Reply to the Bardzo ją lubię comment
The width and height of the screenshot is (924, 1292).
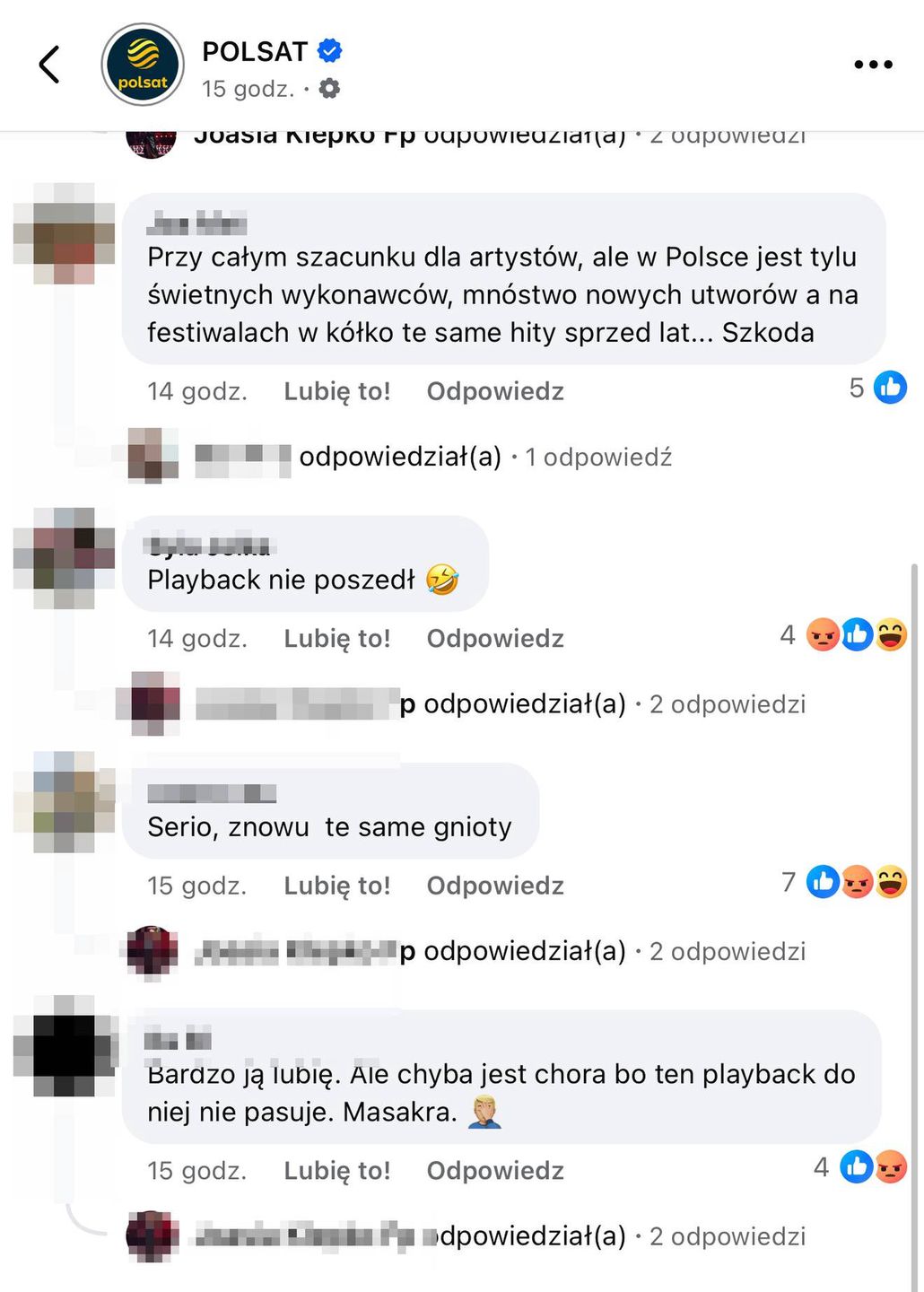pyautogui.click(x=495, y=1171)
